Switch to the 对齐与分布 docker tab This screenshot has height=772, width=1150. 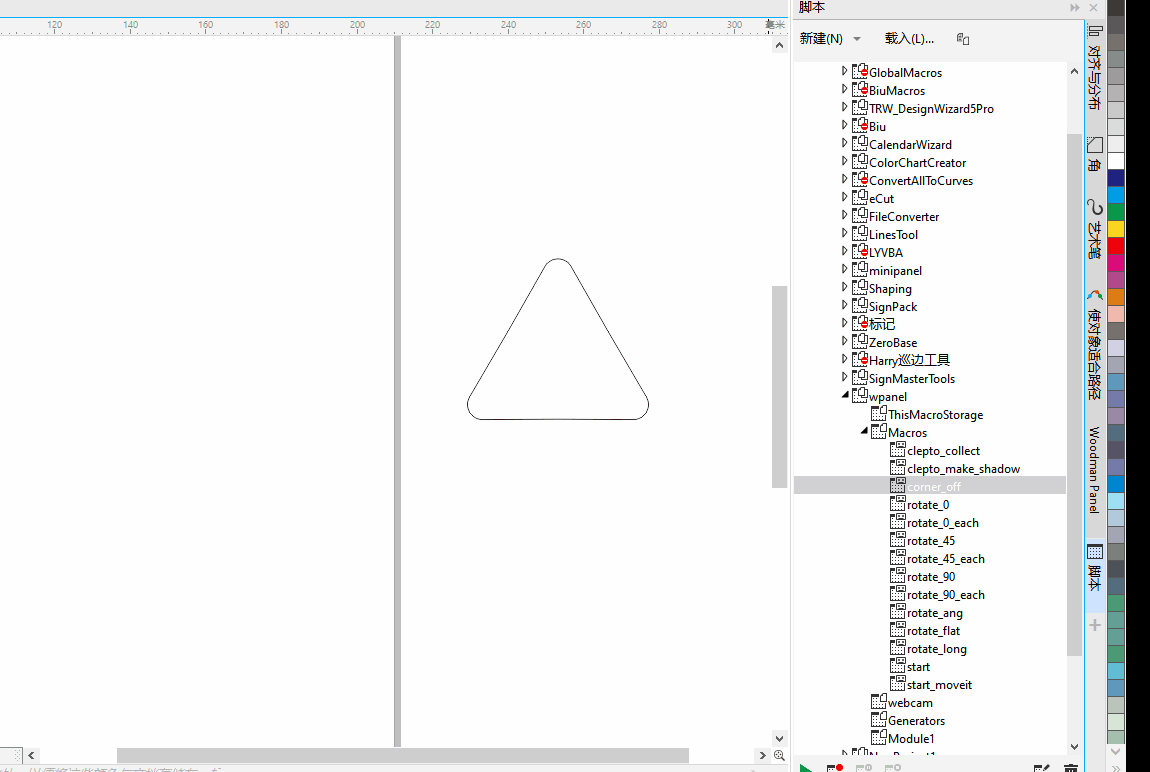coord(1094,67)
